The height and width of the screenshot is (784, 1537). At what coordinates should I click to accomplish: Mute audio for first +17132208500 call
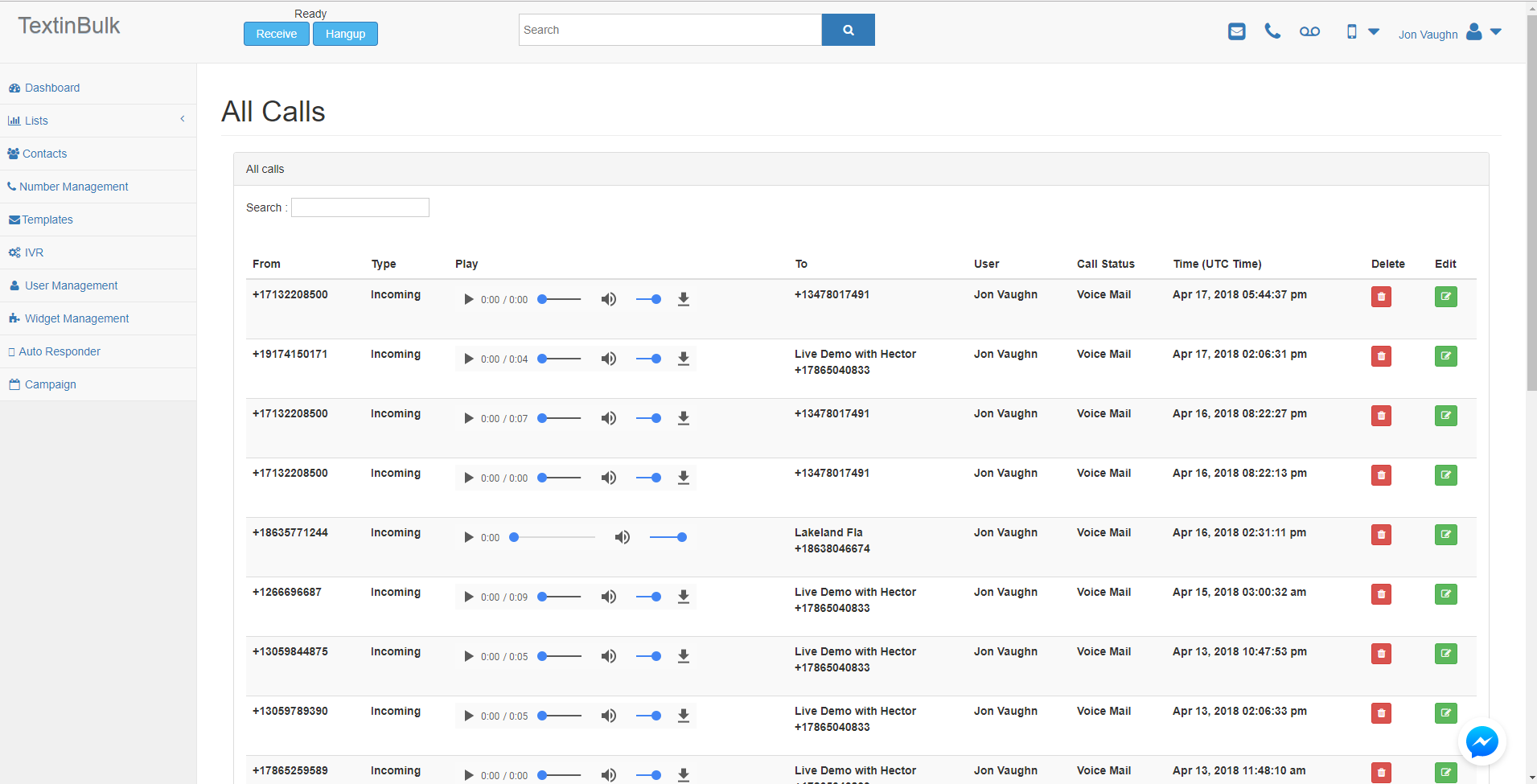[609, 299]
